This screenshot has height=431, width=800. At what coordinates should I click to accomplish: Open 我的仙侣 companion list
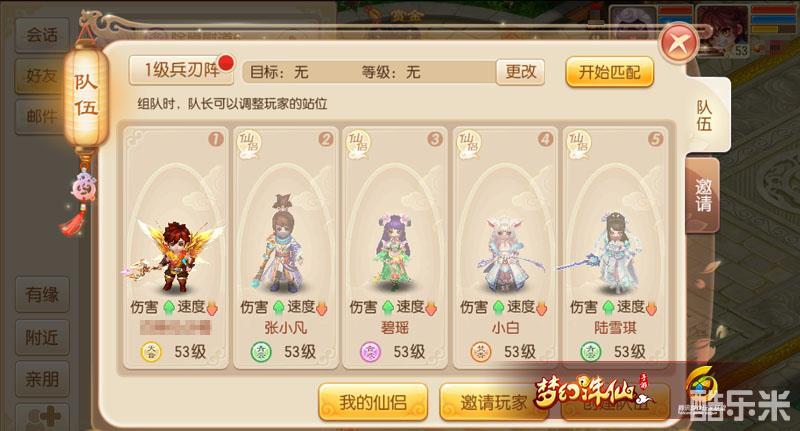[x=373, y=402]
